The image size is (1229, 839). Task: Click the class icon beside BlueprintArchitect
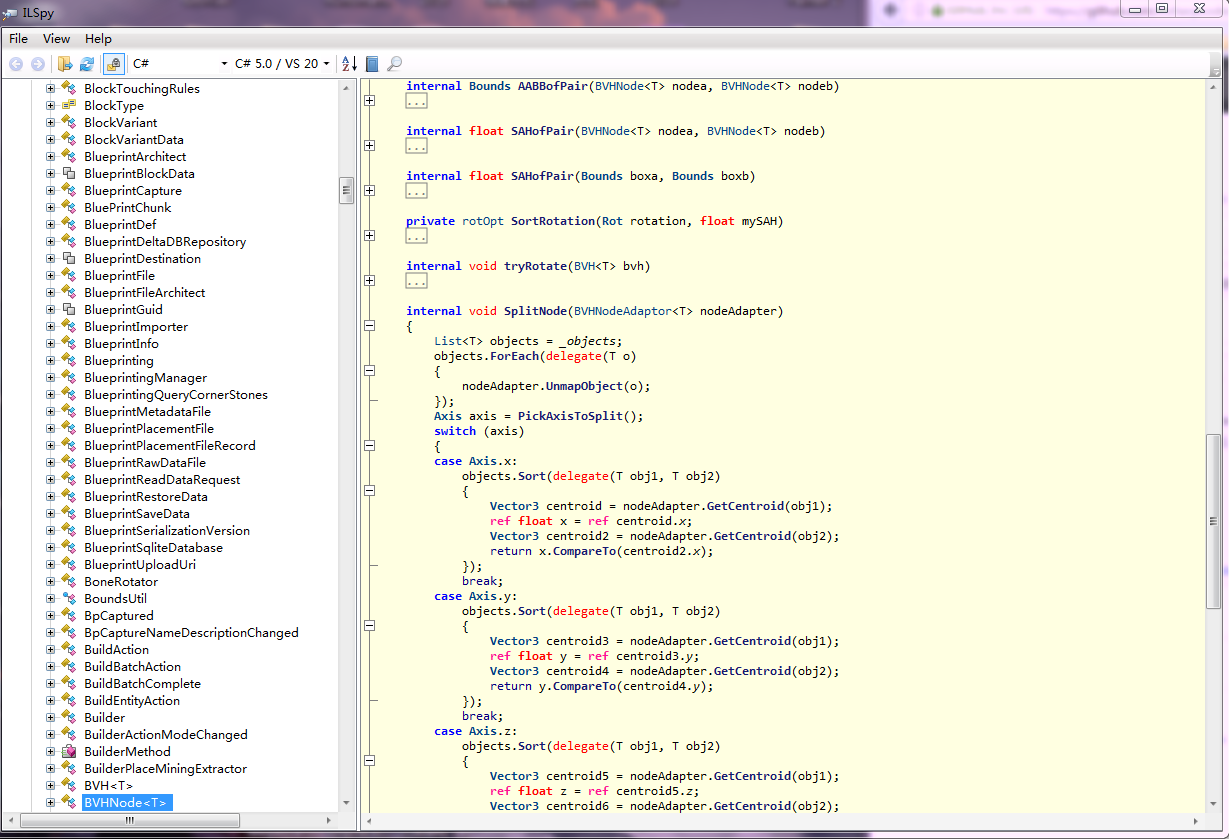click(x=69, y=157)
